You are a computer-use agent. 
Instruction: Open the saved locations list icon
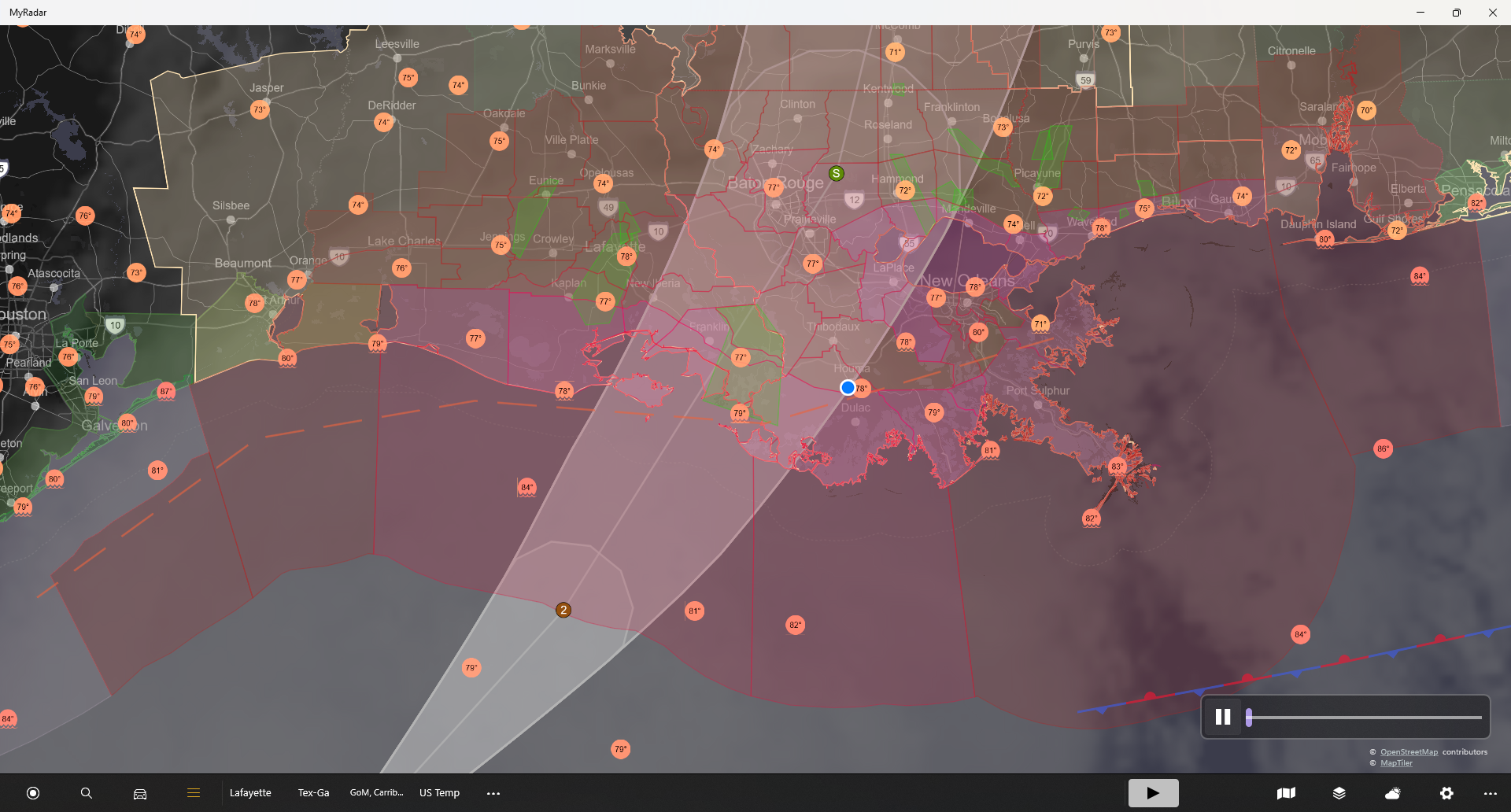click(x=194, y=793)
